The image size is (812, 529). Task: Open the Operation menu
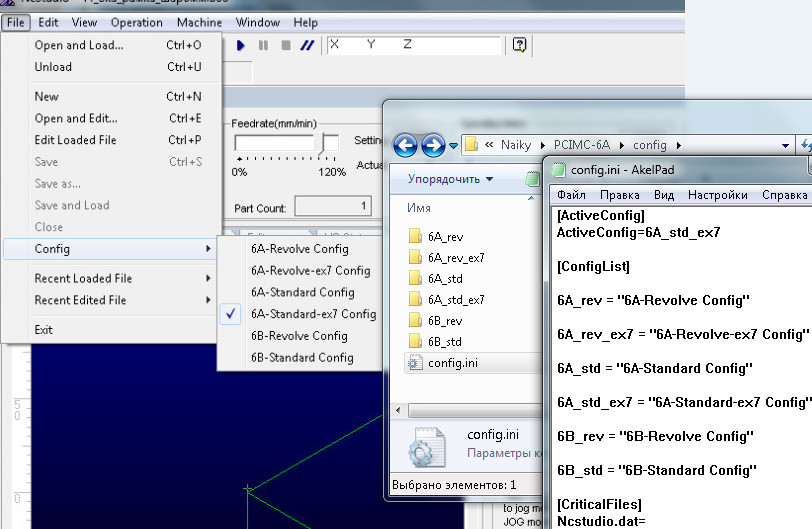(137, 23)
